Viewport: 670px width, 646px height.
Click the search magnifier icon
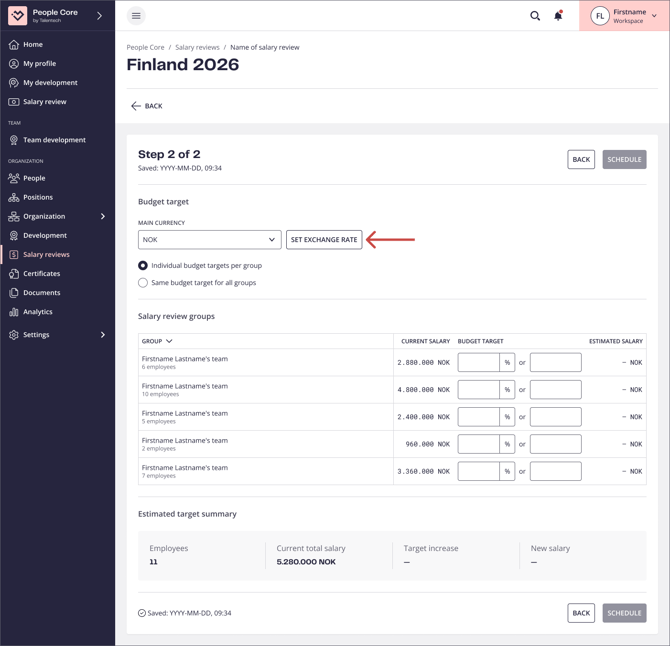535,16
